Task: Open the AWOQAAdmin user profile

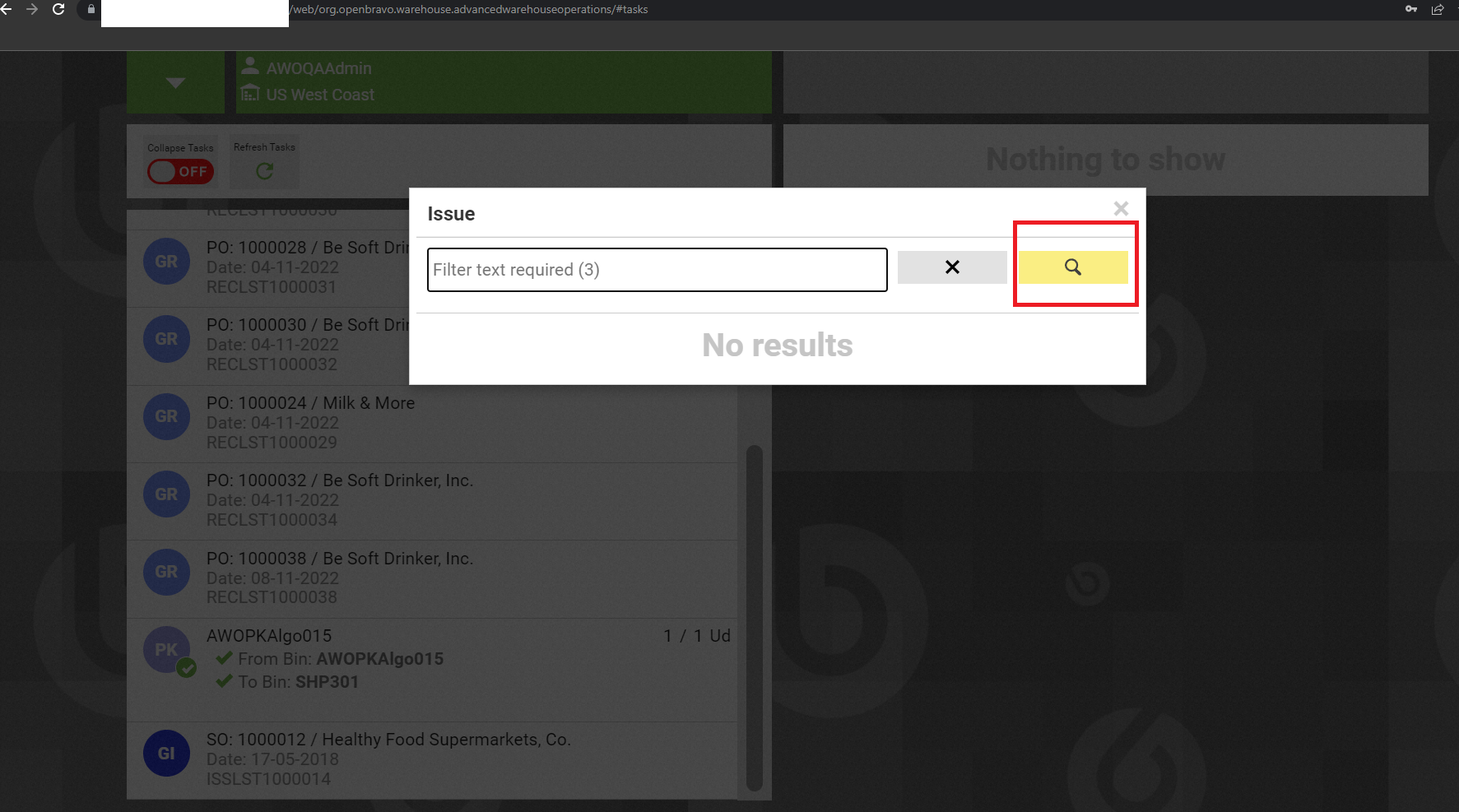Action: point(318,69)
